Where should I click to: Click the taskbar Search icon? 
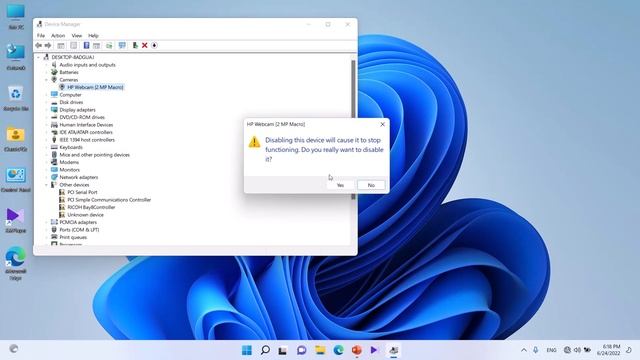click(265, 350)
